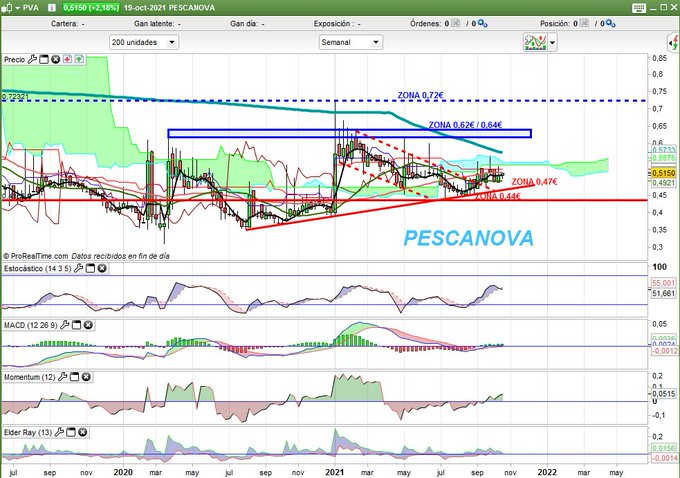Click the 'Estocástico (14 3 5)' label

37,268
